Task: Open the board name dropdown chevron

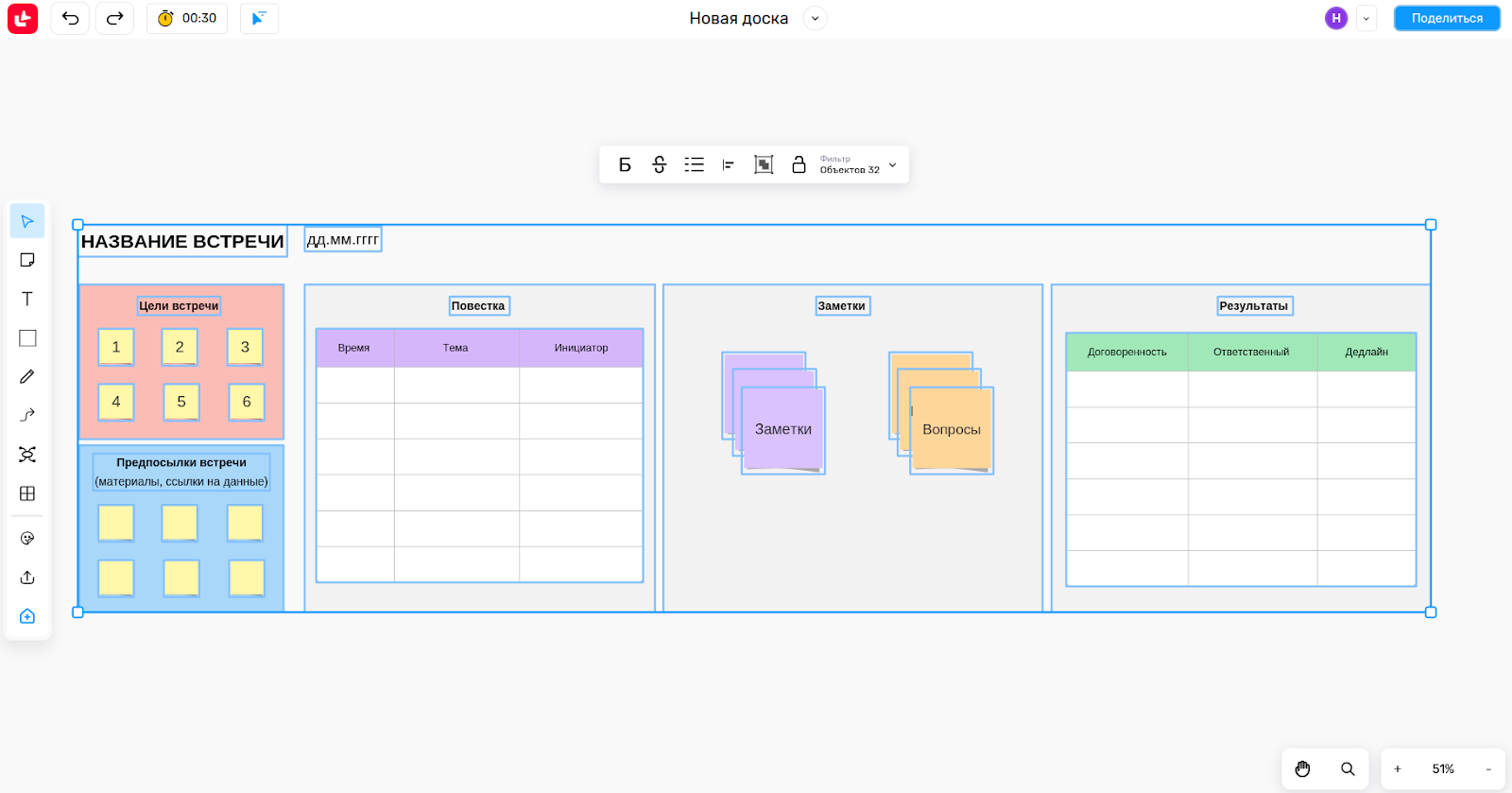Action: click(815, 18)
